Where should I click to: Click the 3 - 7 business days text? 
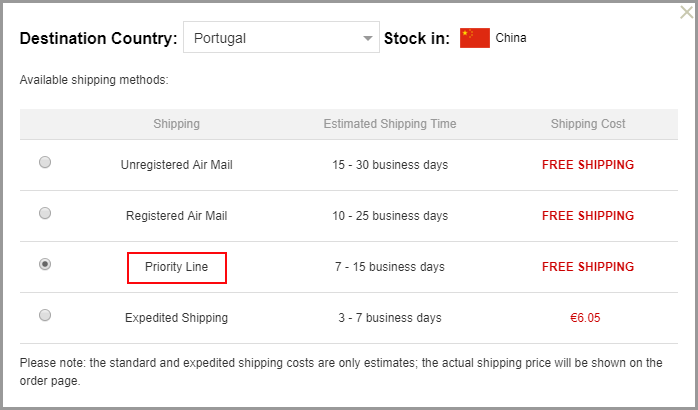click(x=390, y=318)
